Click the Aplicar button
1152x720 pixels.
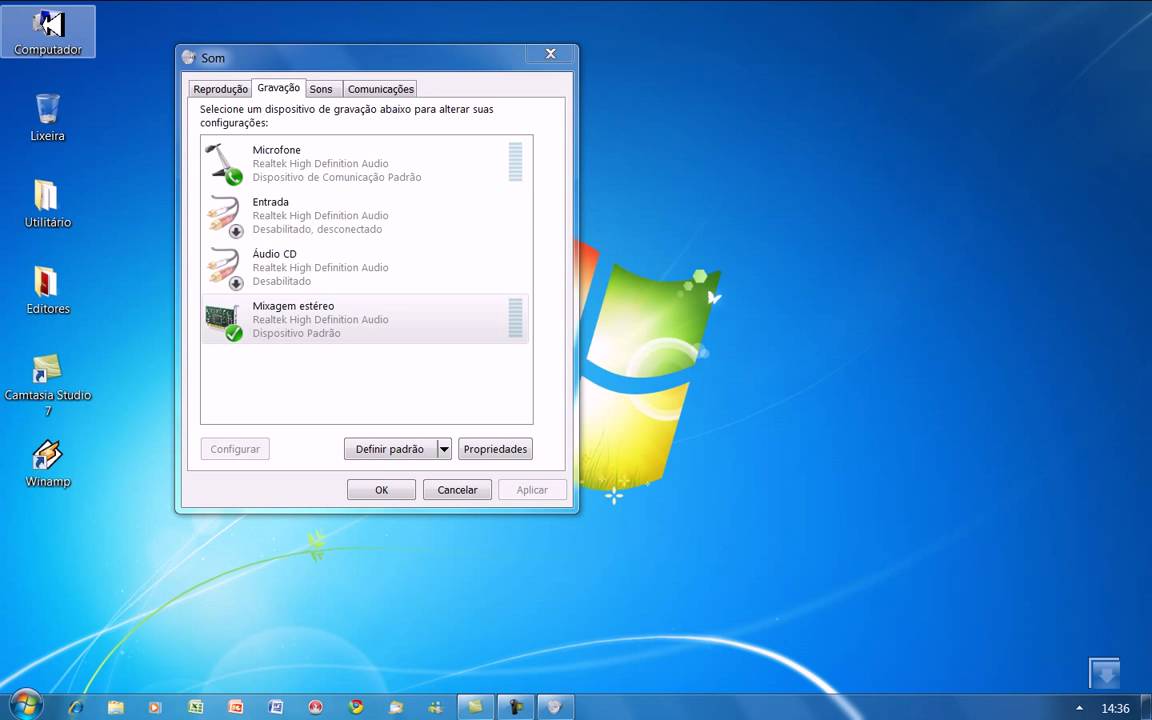point(533,489)
